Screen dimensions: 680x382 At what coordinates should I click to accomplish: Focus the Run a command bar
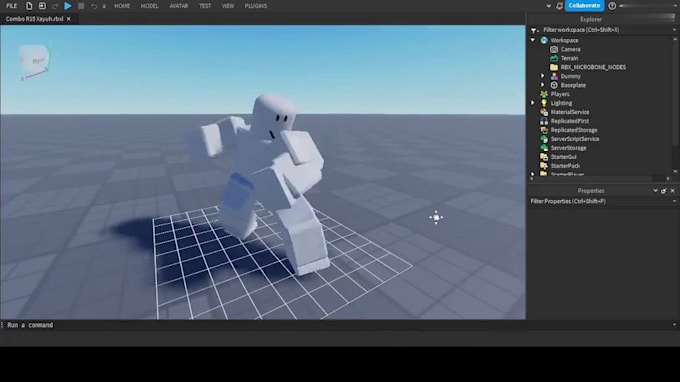[x=337, y=325]
